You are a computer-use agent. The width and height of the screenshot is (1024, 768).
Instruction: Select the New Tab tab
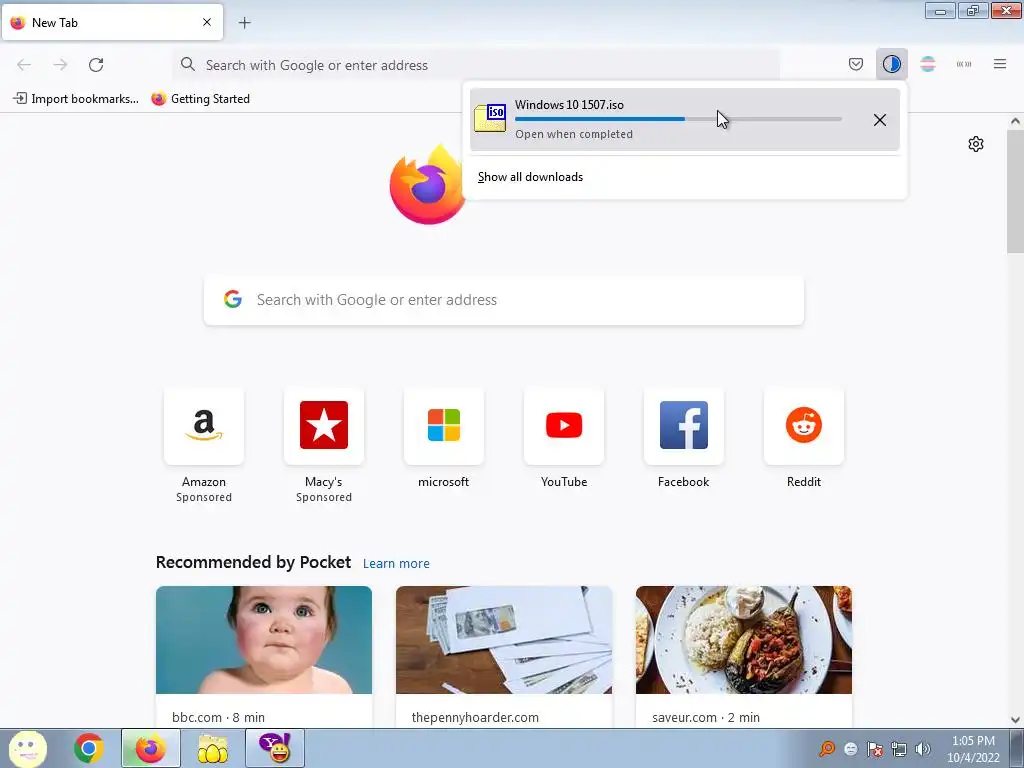click(x=112, y=22)
